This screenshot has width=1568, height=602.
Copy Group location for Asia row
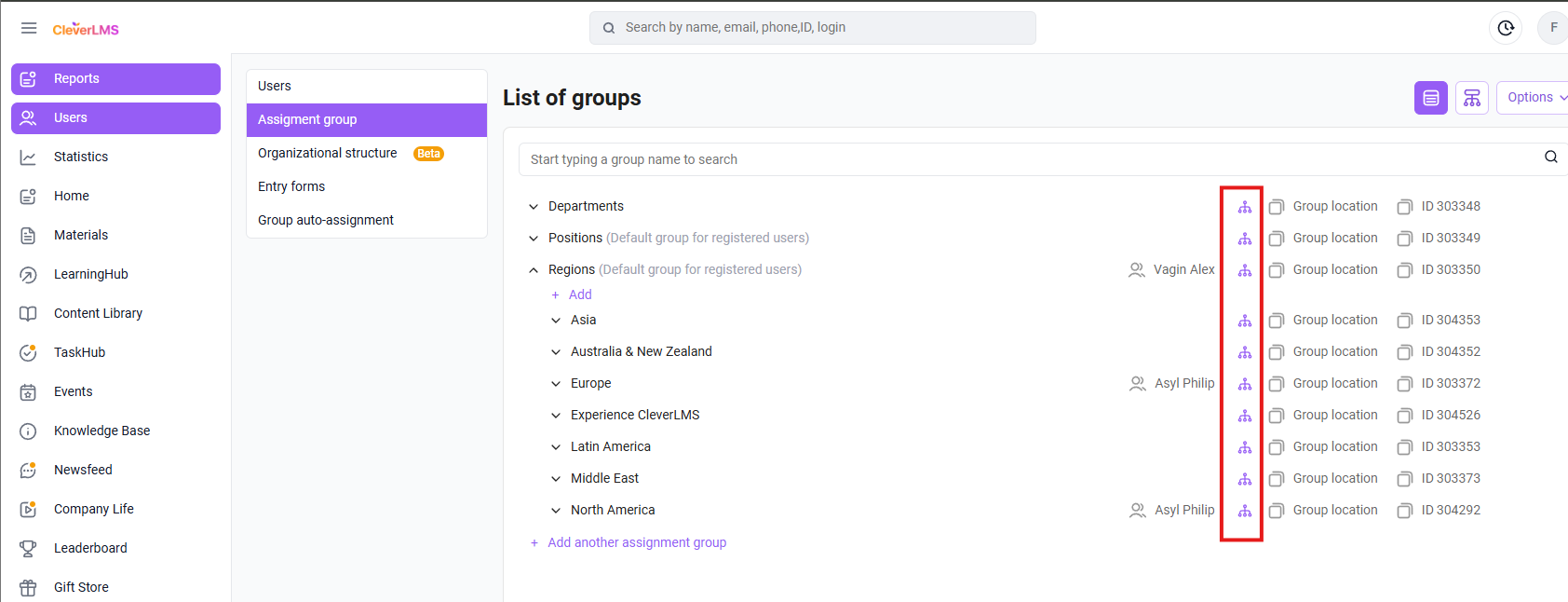(x=1277, y=321)
